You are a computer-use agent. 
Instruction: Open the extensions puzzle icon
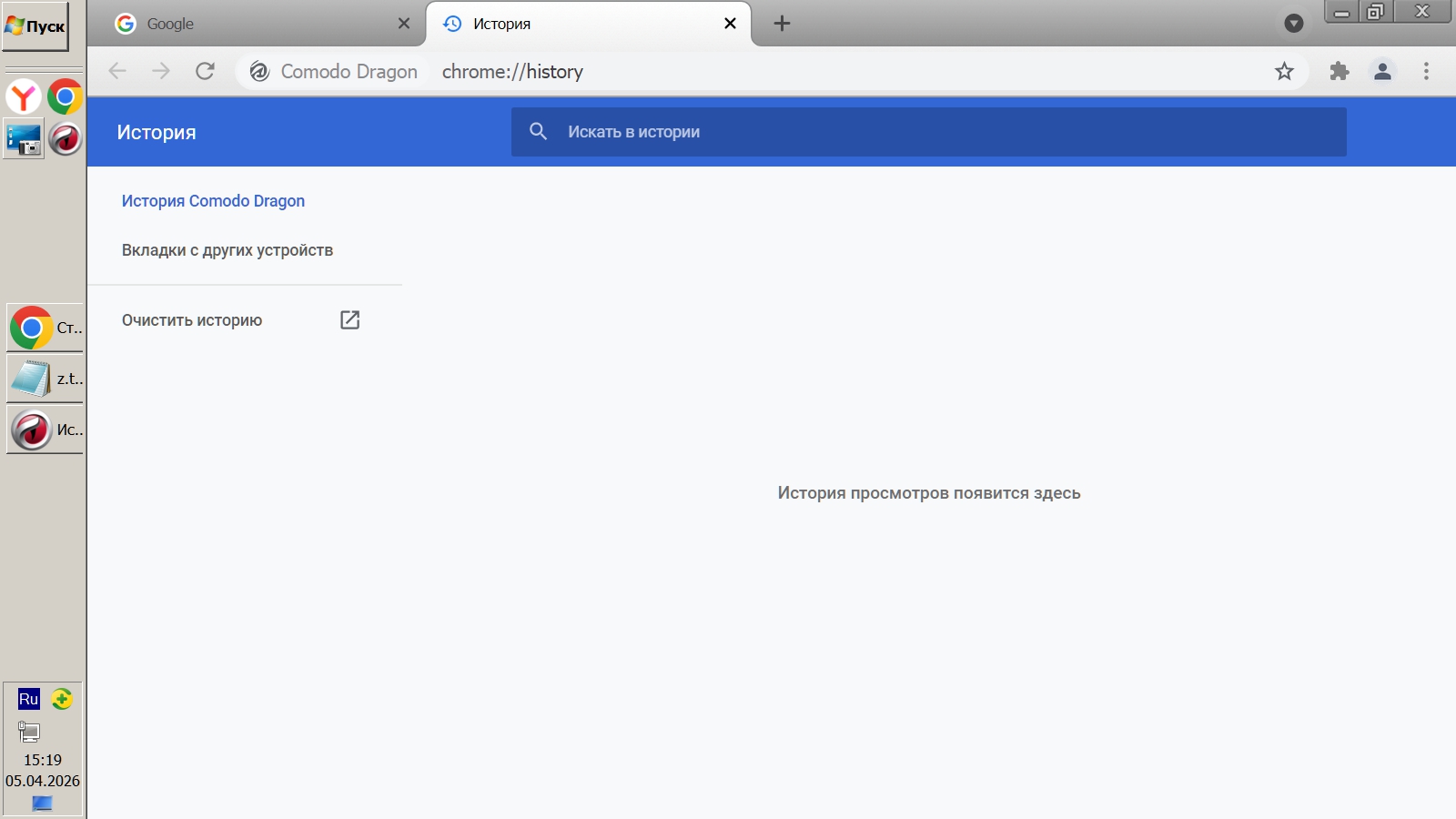[1339, 71]
